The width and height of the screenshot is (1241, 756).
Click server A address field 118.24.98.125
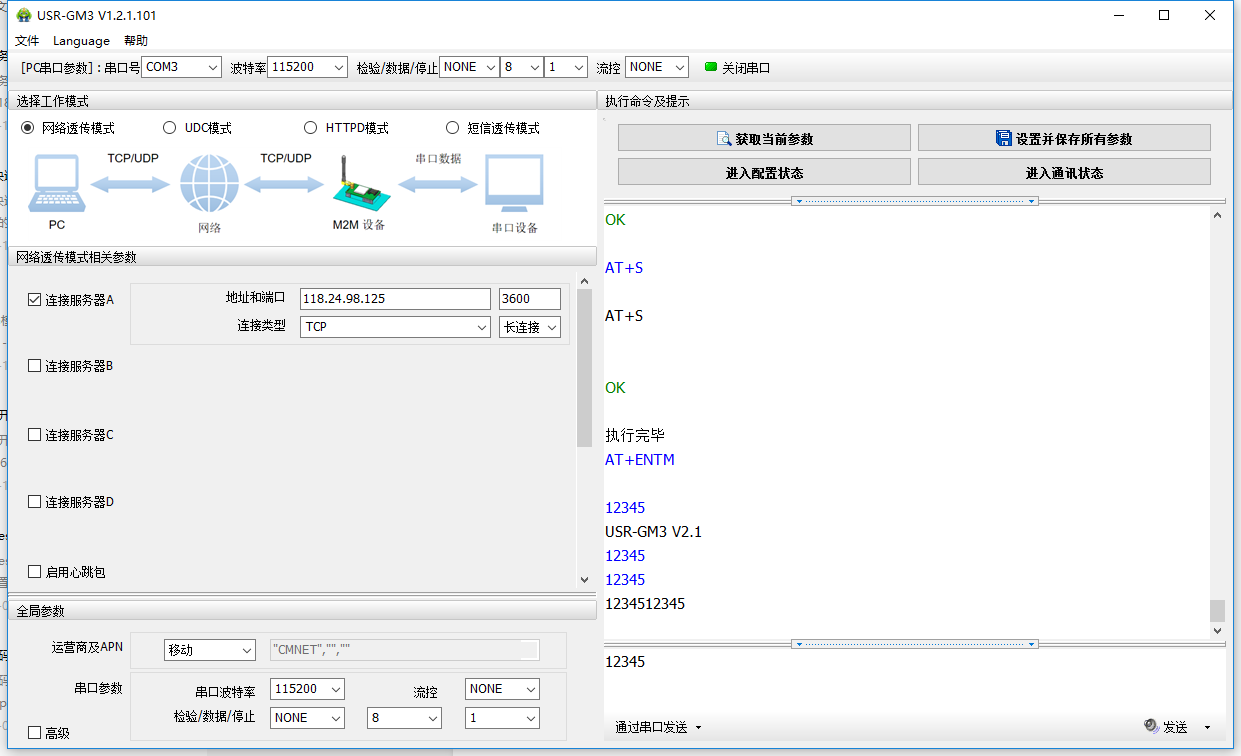tap(395, 299)
